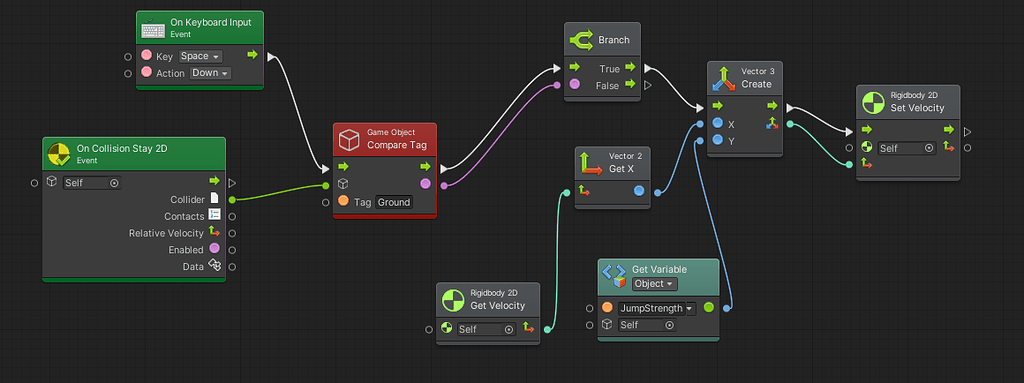Open the Object kind dropdown on Get Variable
Screen dimensions: 1024x383
click(x=654, y=284)
